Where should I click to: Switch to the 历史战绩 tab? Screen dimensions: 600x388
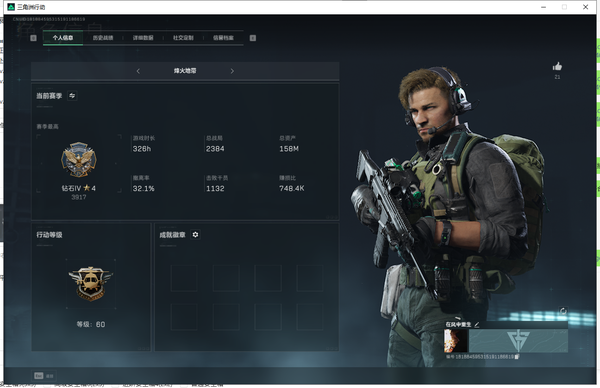103,37
